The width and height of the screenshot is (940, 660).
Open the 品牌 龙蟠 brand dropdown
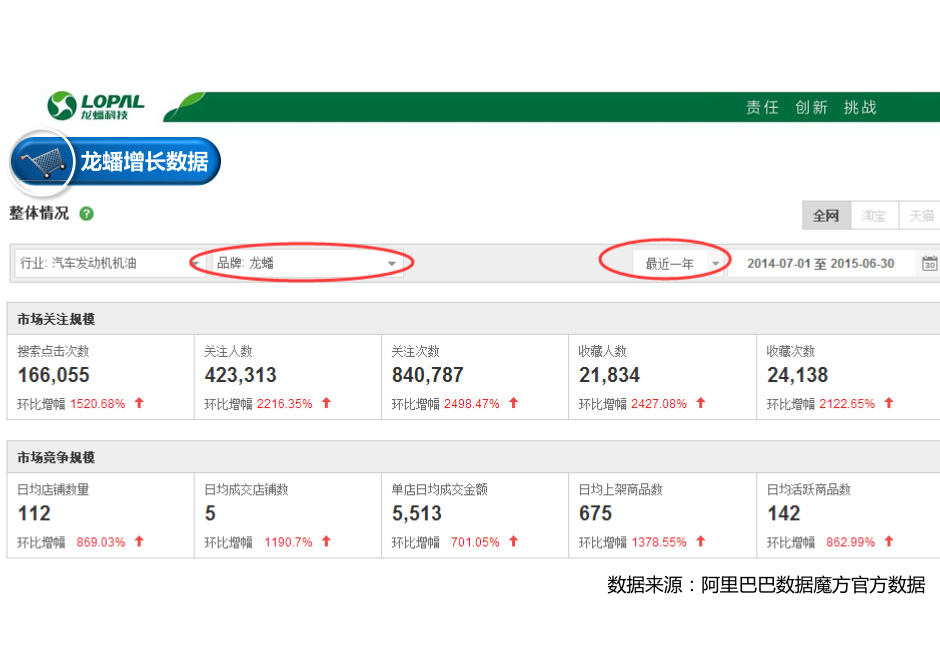point(308,263)
